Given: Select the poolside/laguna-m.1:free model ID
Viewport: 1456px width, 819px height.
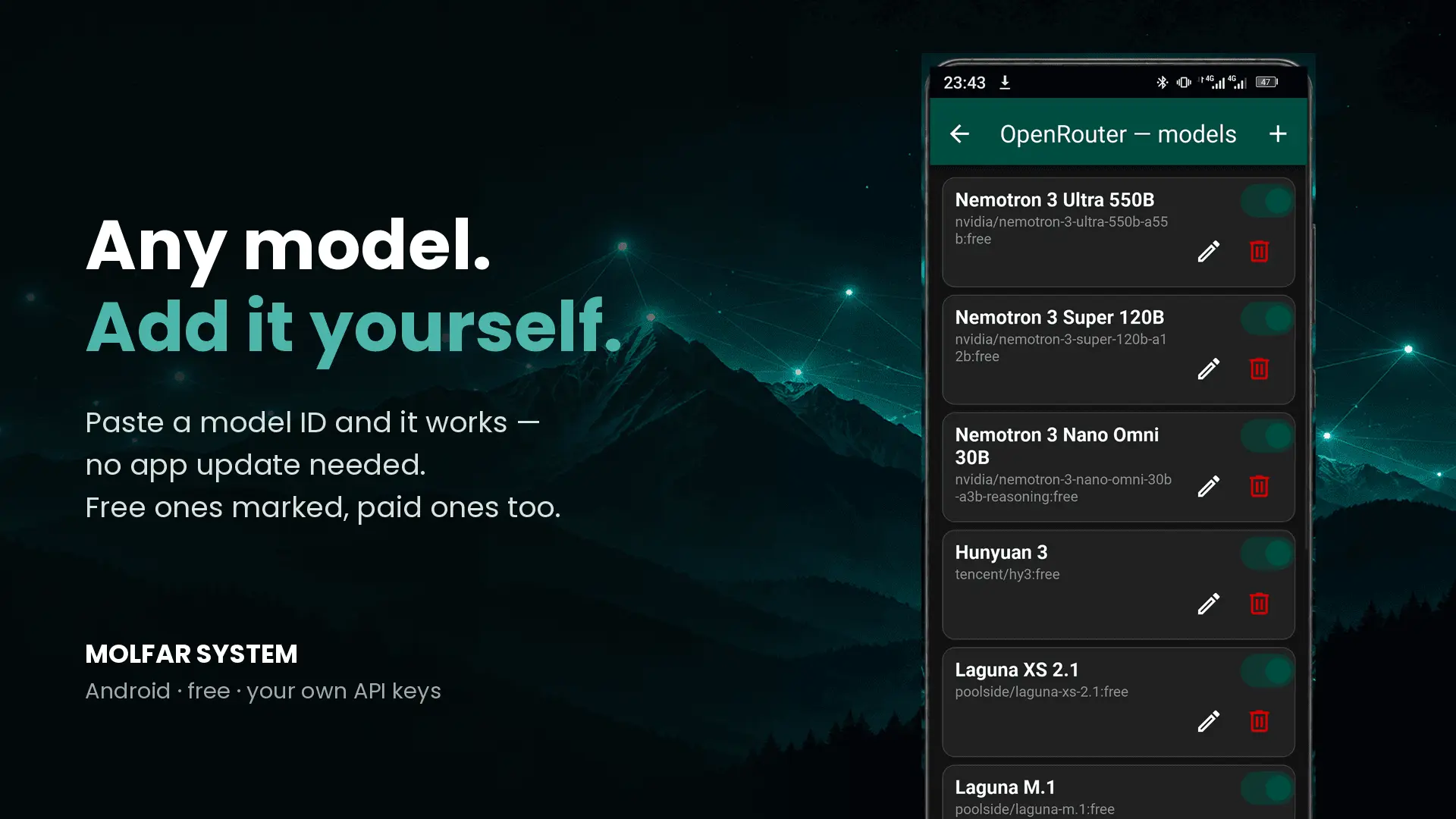Looking at the screenshot, I should tap(1034, 810).
